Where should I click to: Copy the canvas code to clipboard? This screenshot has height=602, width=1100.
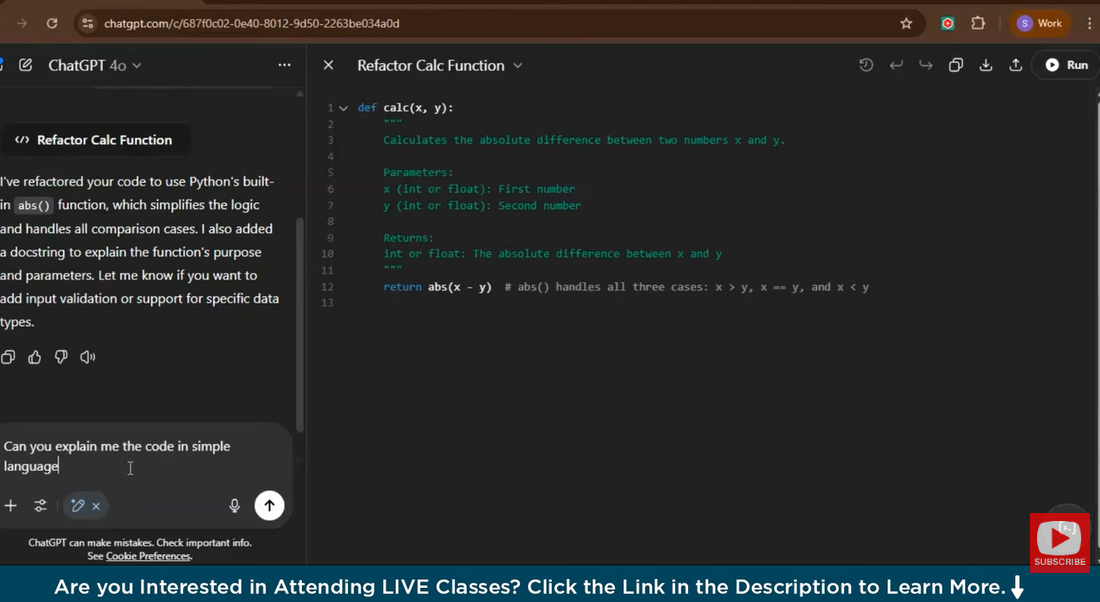click(x=956, y=65)
